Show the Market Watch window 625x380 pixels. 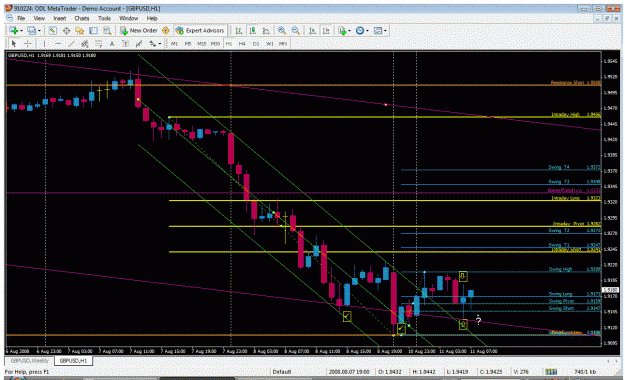coord(52,31)
